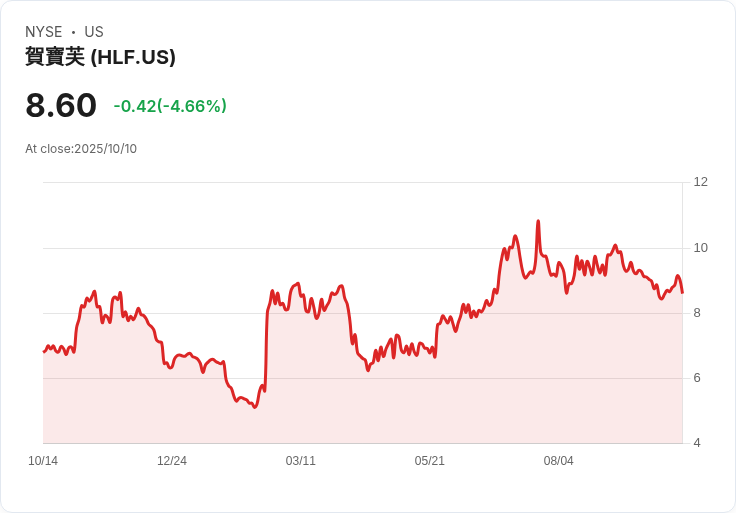Click the highest peak of the price line

click(x=538, y=221)
